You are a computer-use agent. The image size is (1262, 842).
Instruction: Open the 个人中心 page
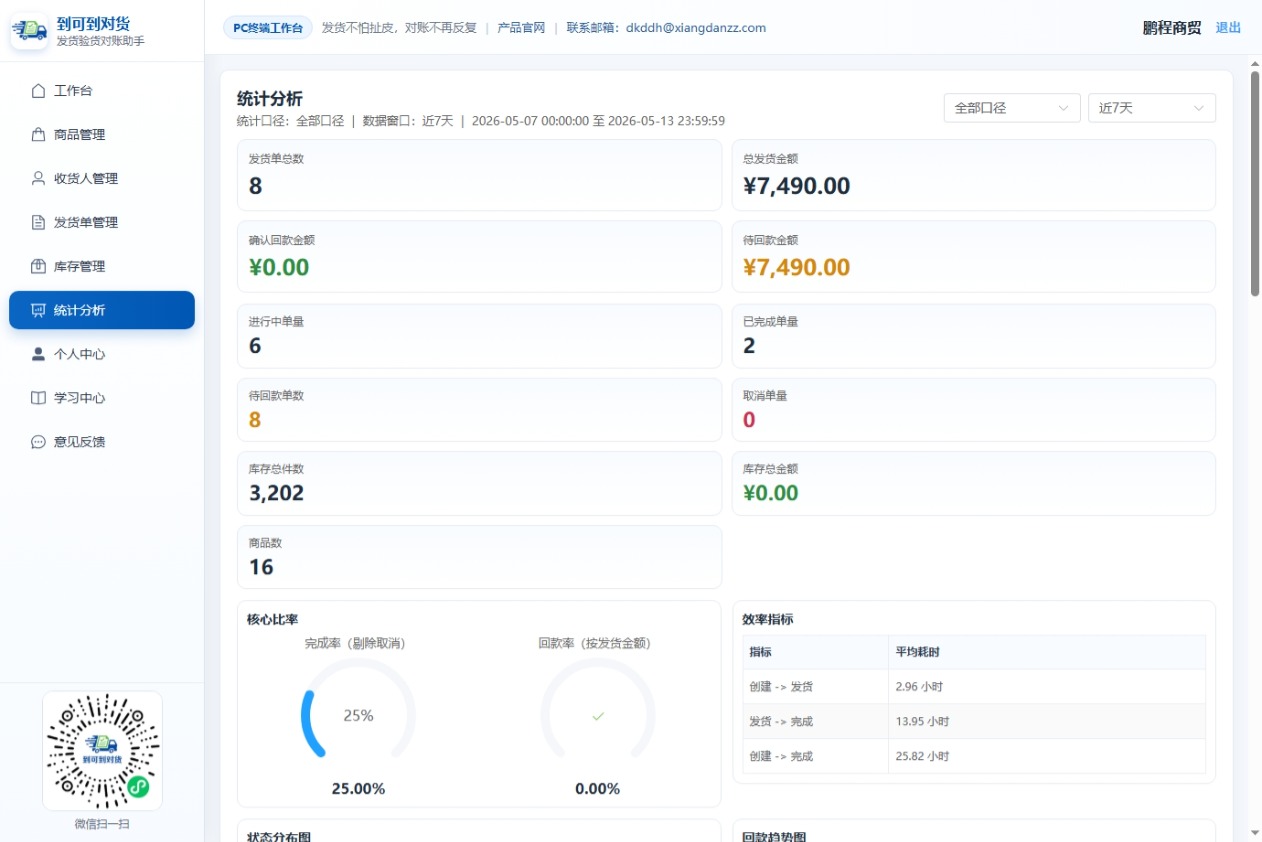102,354
